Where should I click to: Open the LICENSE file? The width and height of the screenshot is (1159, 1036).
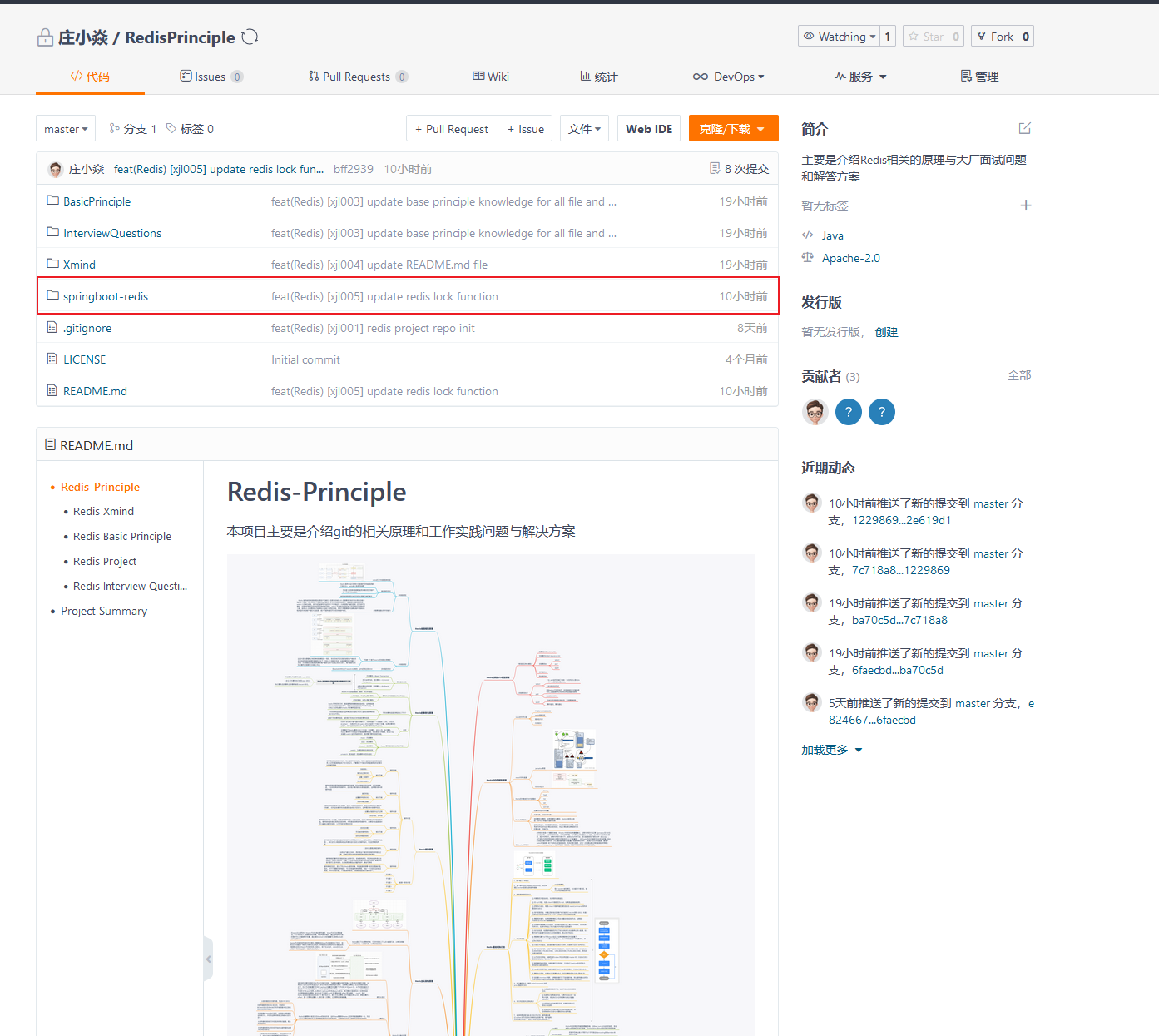[x=84, y=359]
